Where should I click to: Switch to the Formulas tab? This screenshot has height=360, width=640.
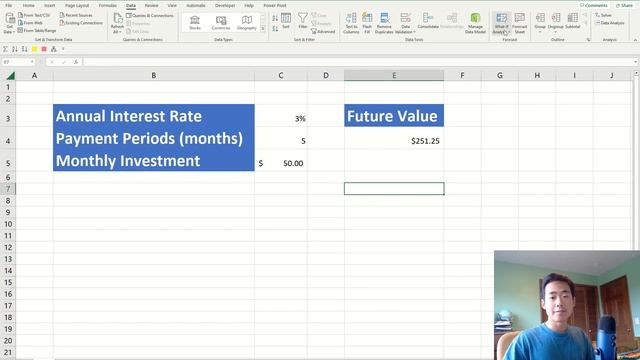[x=107, y=6]
